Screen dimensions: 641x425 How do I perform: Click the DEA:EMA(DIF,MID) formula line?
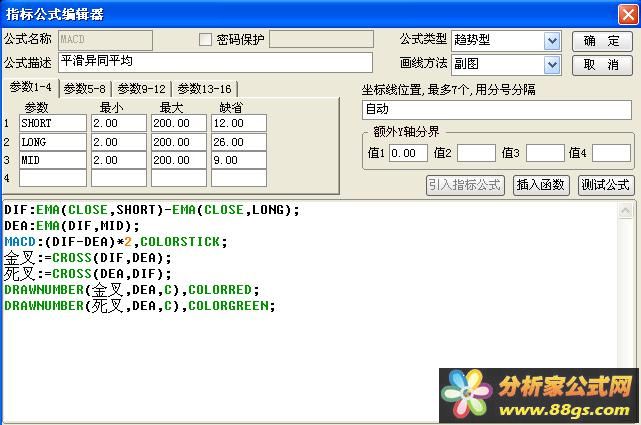point(72,226)
